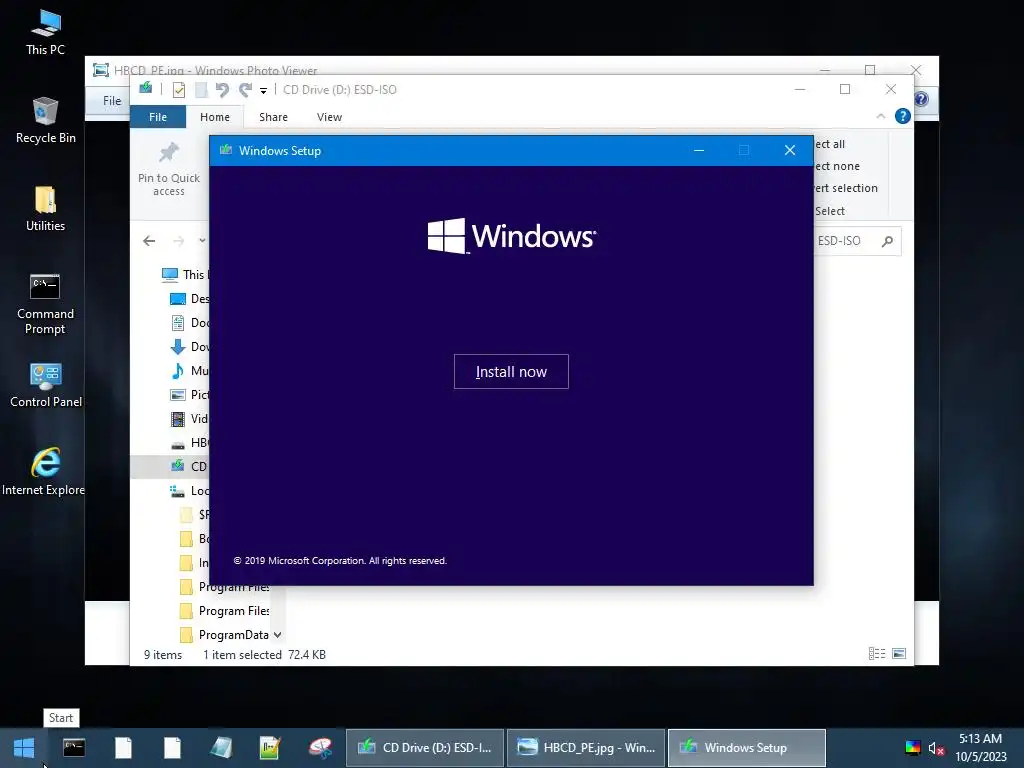Select Videos in navigation tree

click(189, 419)
